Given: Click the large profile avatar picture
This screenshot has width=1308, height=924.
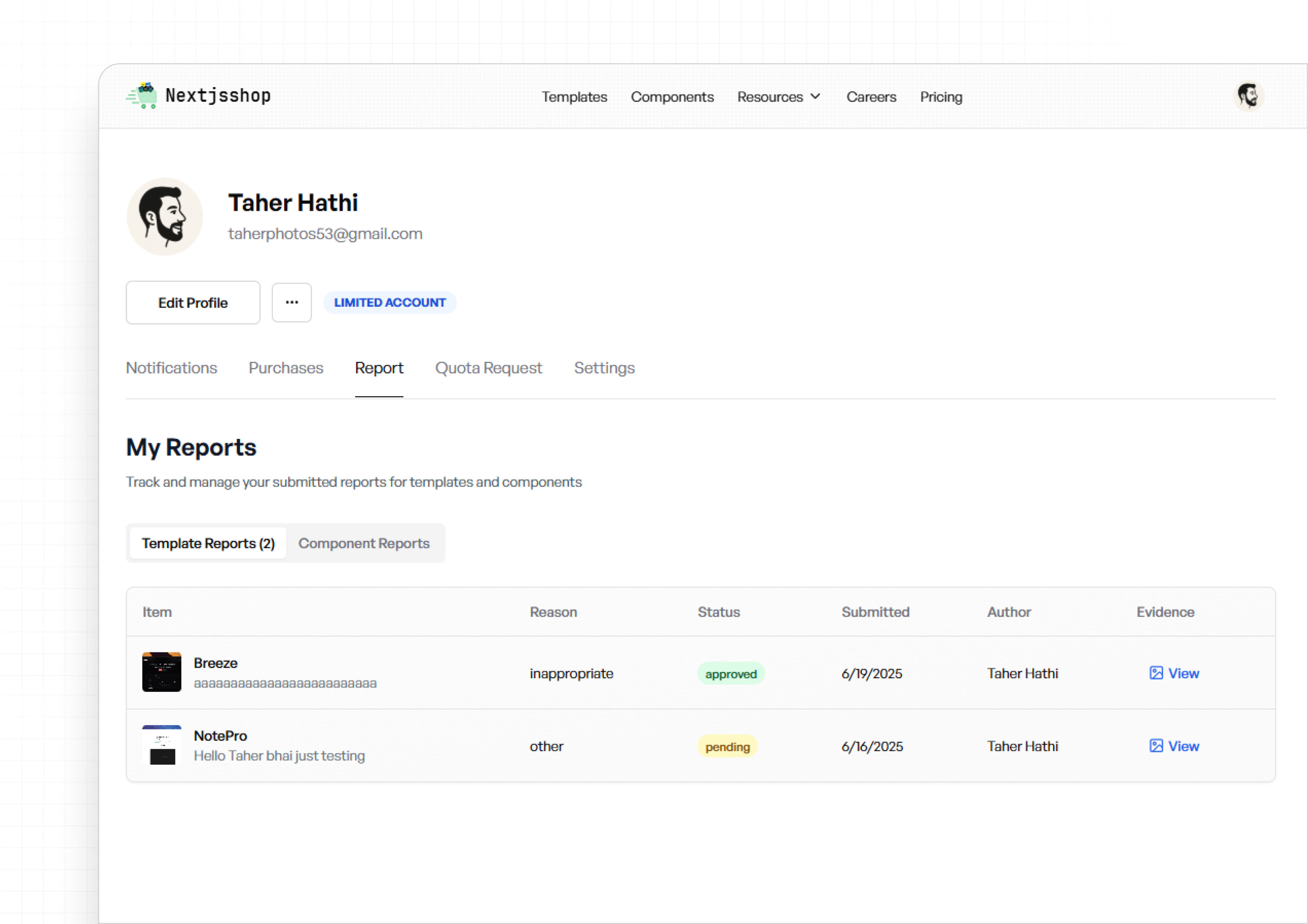Looking at the screenshot, I should [165, 216].
